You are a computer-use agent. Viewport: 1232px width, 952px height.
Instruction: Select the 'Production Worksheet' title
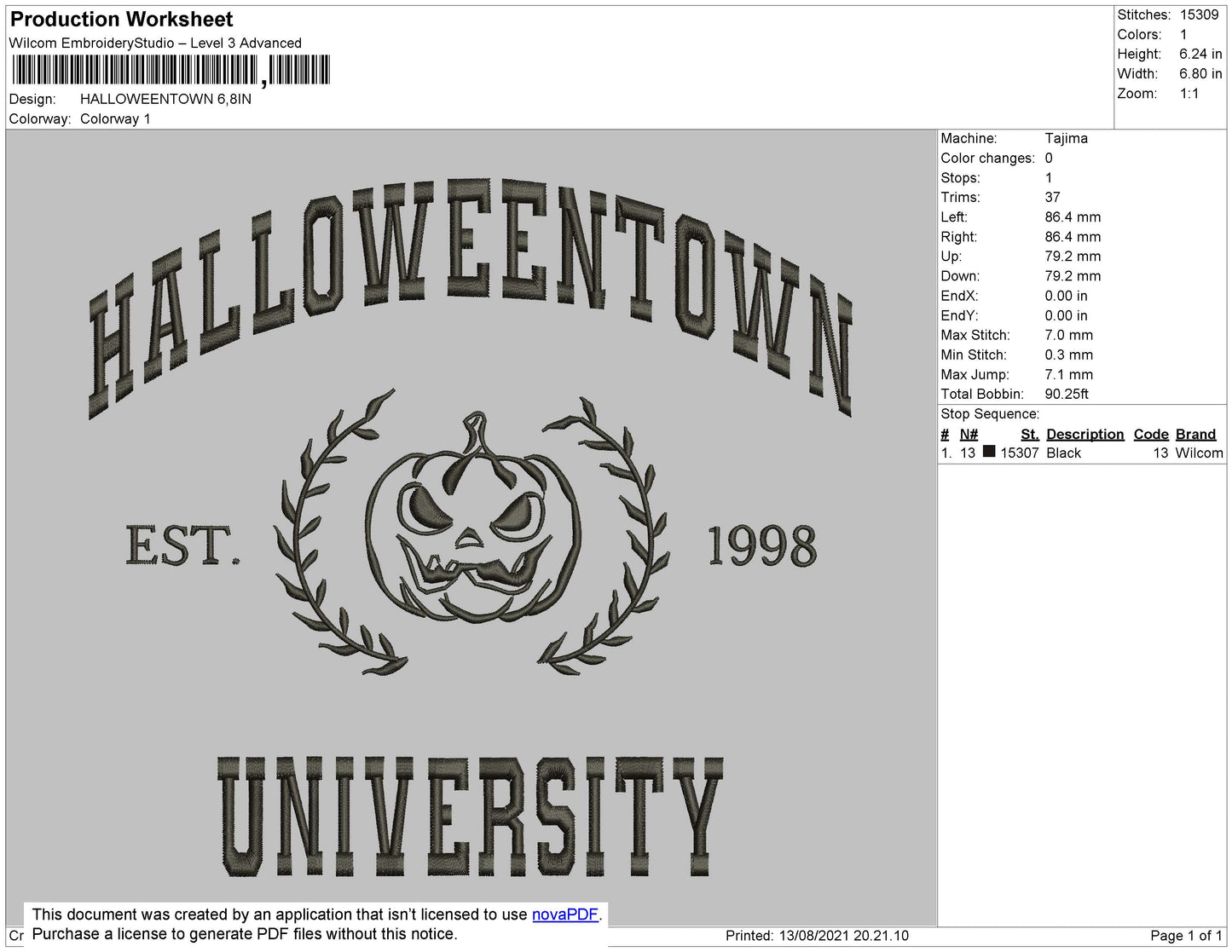pos(122,20)
